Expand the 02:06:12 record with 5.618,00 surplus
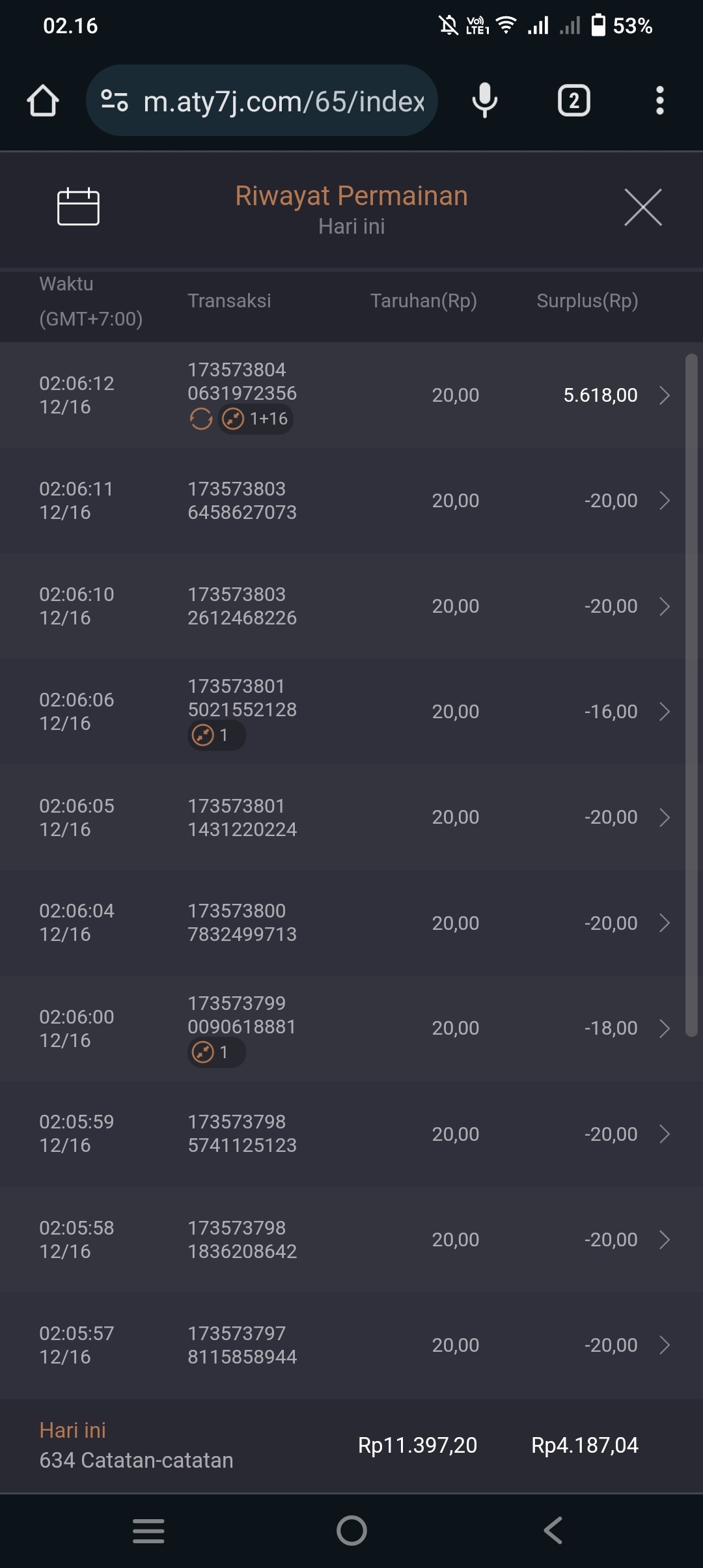The height and width of the screenshot is (1568, 703). [x=664, y=395]
